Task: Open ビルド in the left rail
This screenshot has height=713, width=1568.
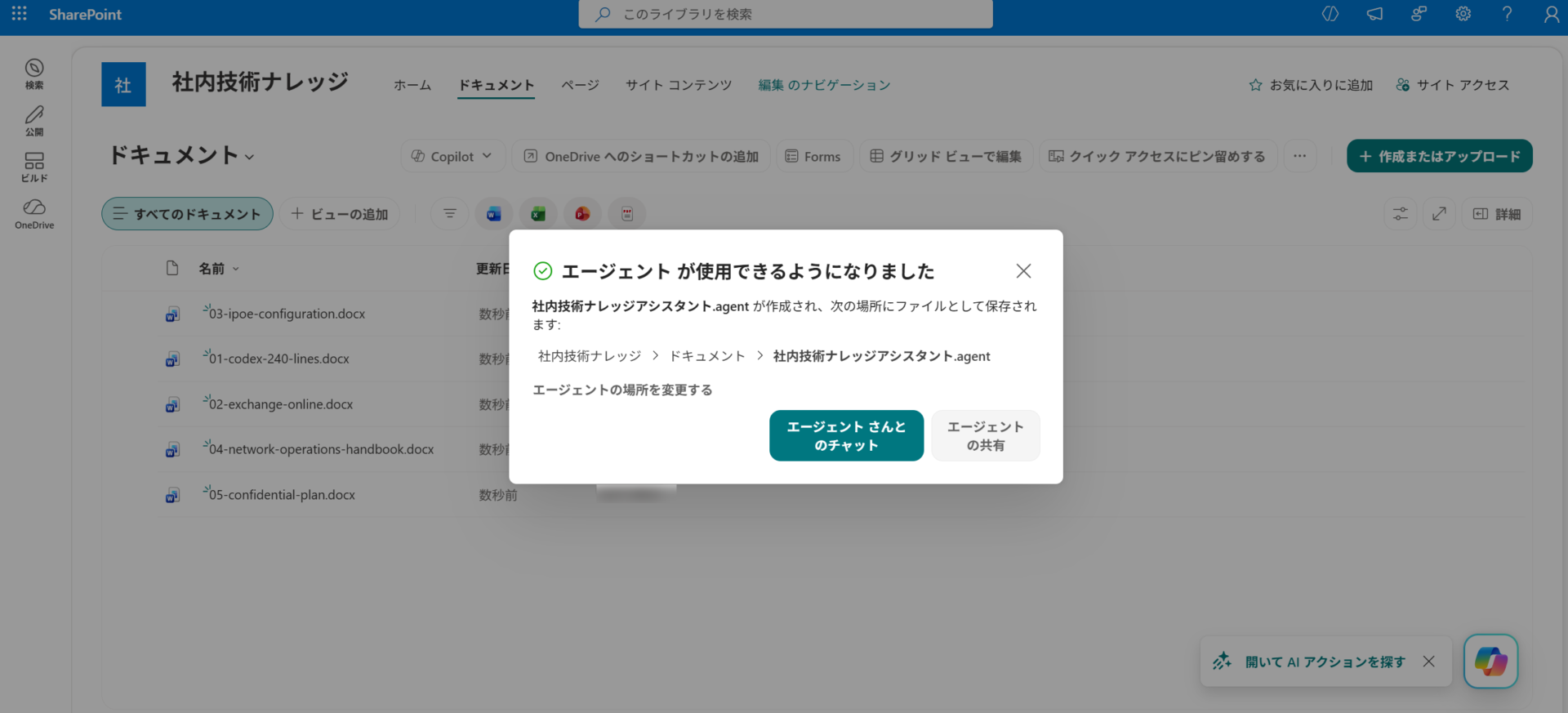Action: point(34,167)
